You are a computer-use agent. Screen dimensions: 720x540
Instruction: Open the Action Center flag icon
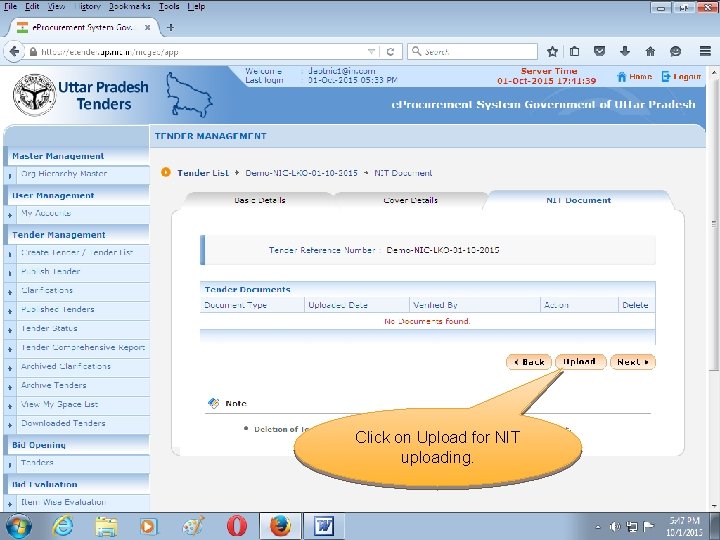[648, 526]
